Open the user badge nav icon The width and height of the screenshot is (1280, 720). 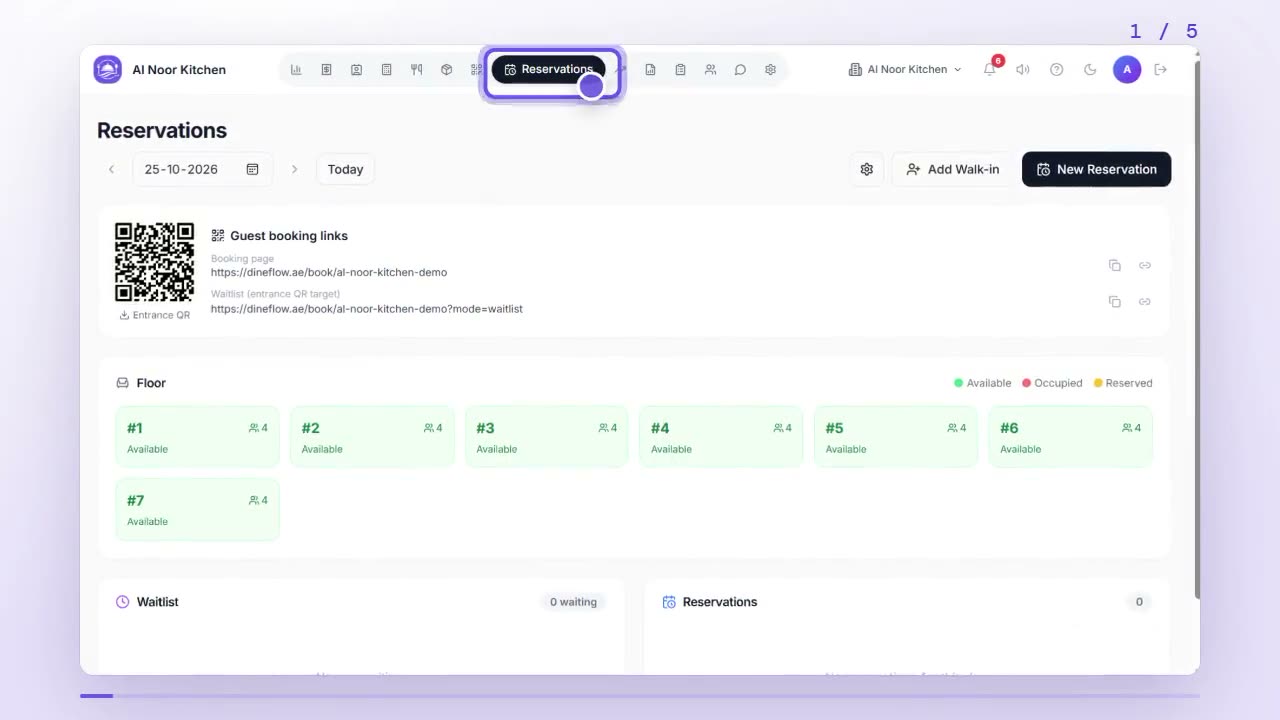click(356, 70)
